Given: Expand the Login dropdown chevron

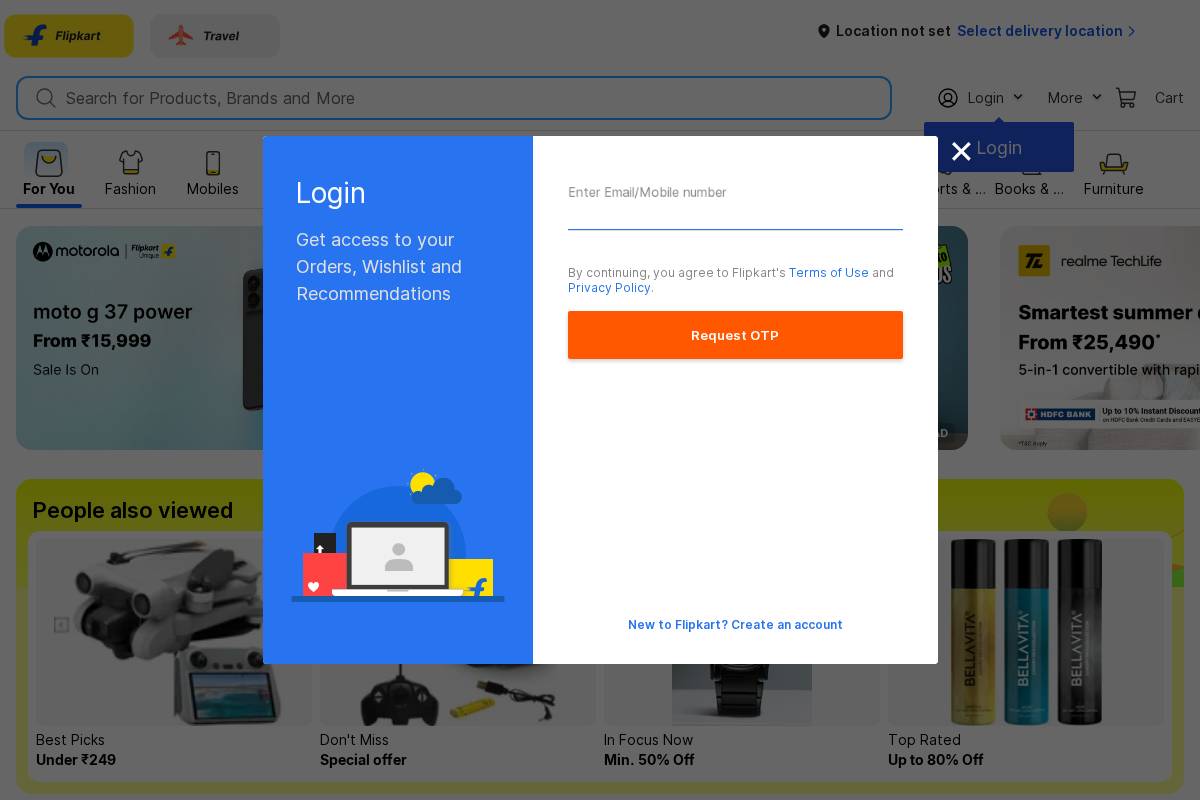Looking at the screenshot, I should coord(1018,98).
